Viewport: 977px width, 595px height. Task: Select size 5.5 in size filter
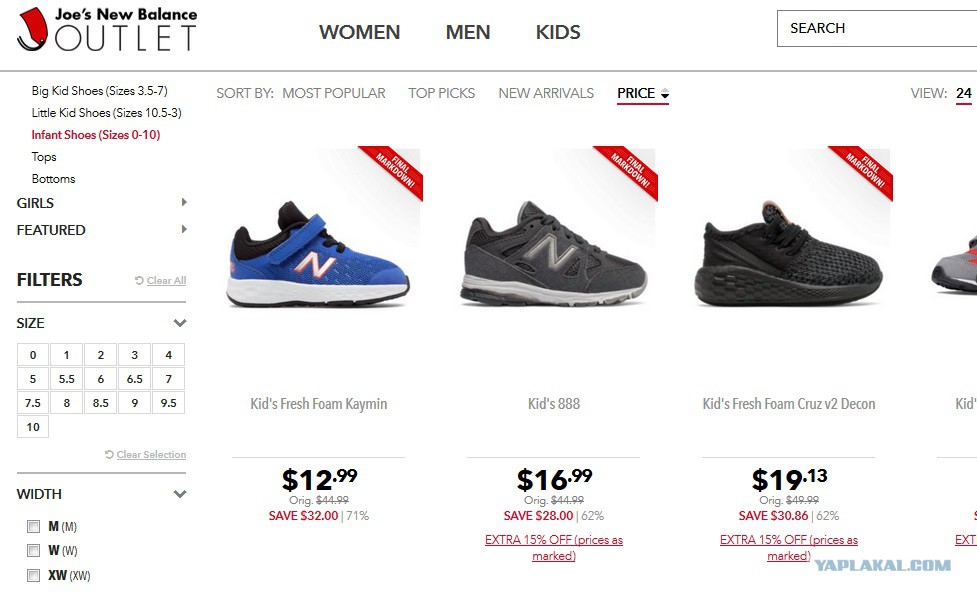(x=67, y=379)
